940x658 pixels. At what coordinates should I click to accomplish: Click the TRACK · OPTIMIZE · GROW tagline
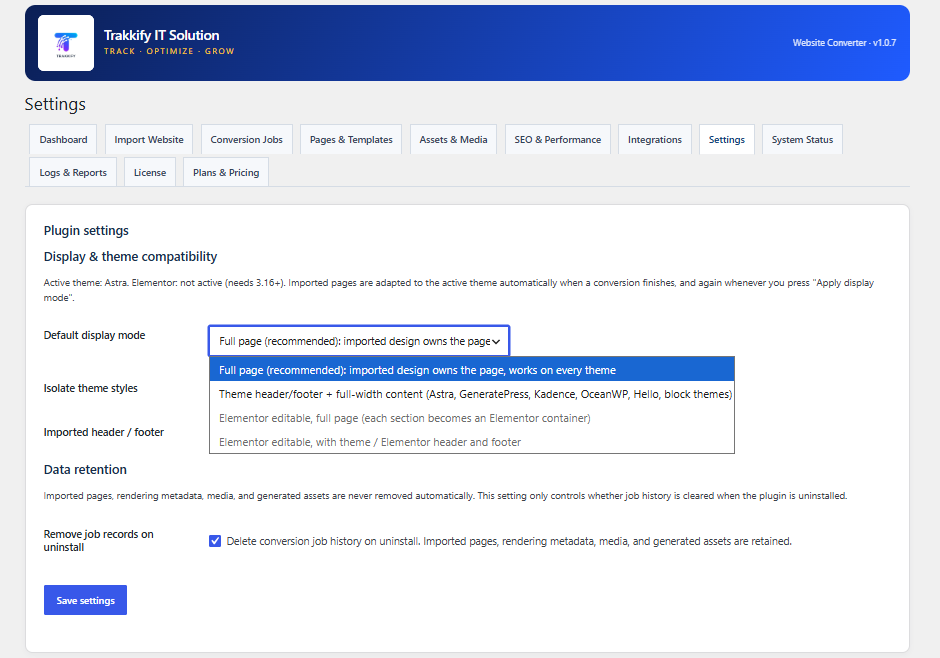[x=169, y=52]
